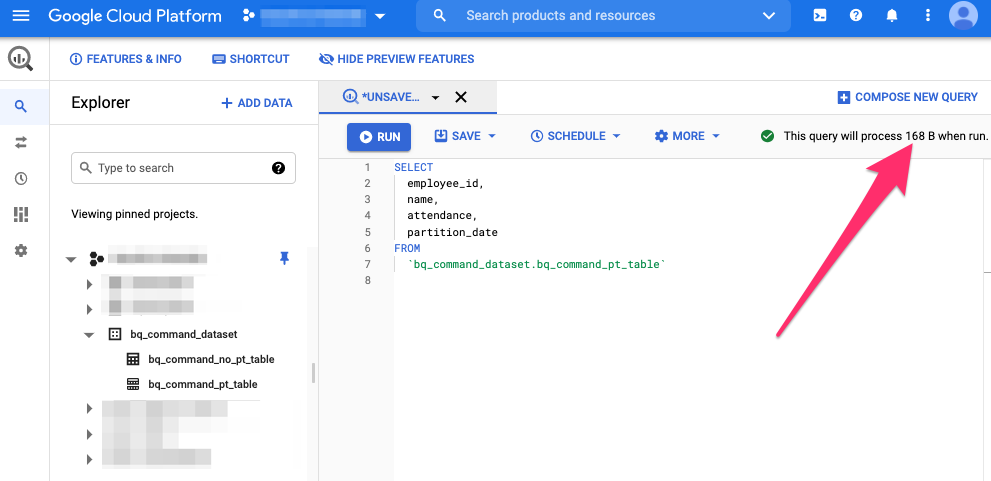The image size is (991, 481).
Task: Open the bq_command_no_pt_table table
Action: click(x=211, y=360)
